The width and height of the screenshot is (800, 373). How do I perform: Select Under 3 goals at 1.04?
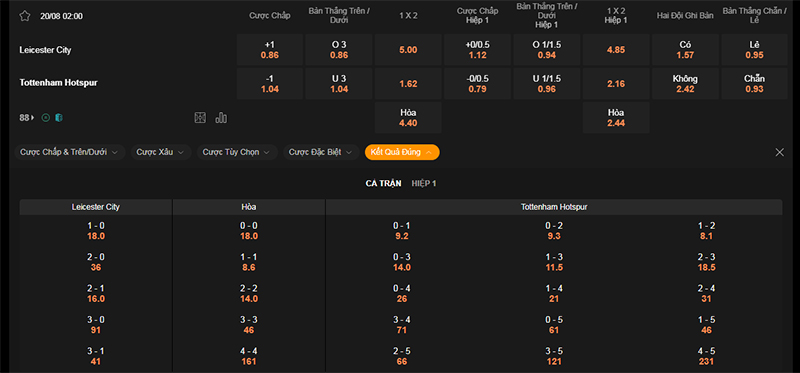click(x=339, y=84)
